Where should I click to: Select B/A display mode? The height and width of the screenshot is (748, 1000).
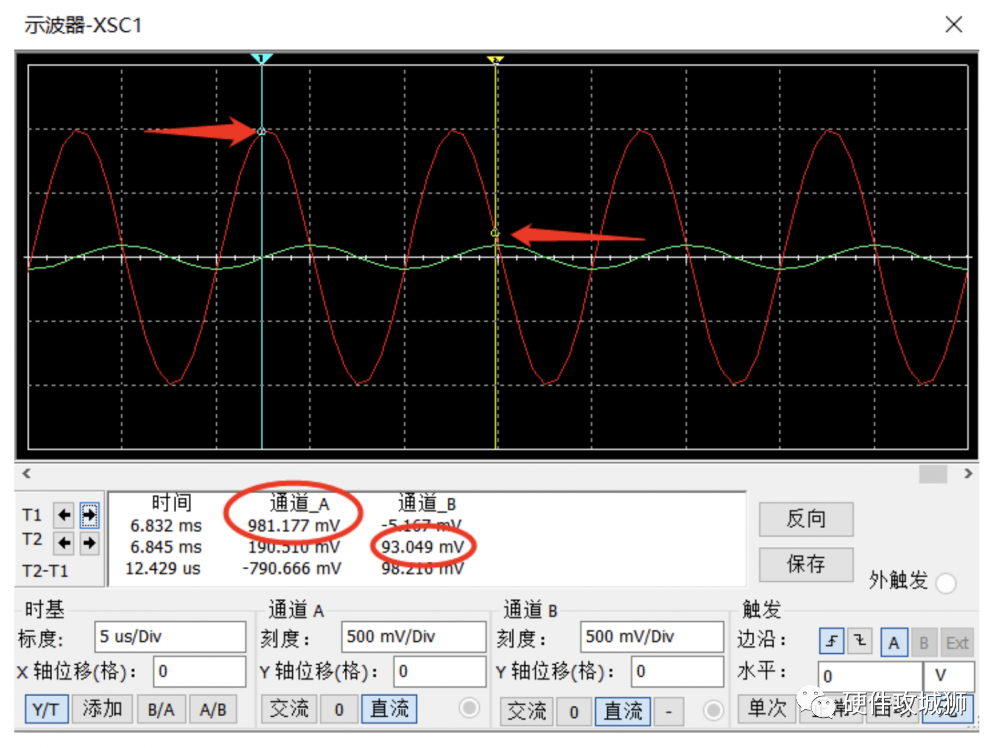(x=161, y=709)
